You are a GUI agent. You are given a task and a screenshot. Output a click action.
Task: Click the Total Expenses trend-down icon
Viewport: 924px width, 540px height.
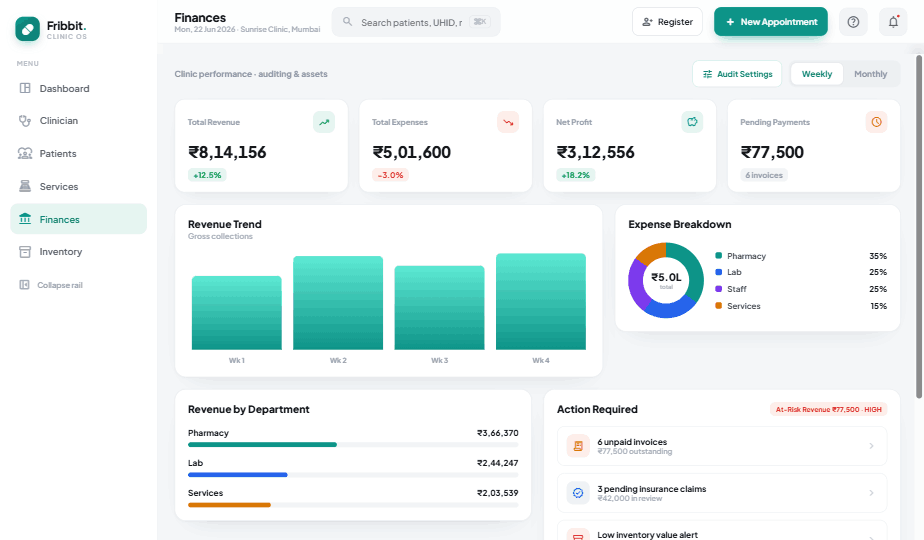pyautogui.click(x=508, y=122)
